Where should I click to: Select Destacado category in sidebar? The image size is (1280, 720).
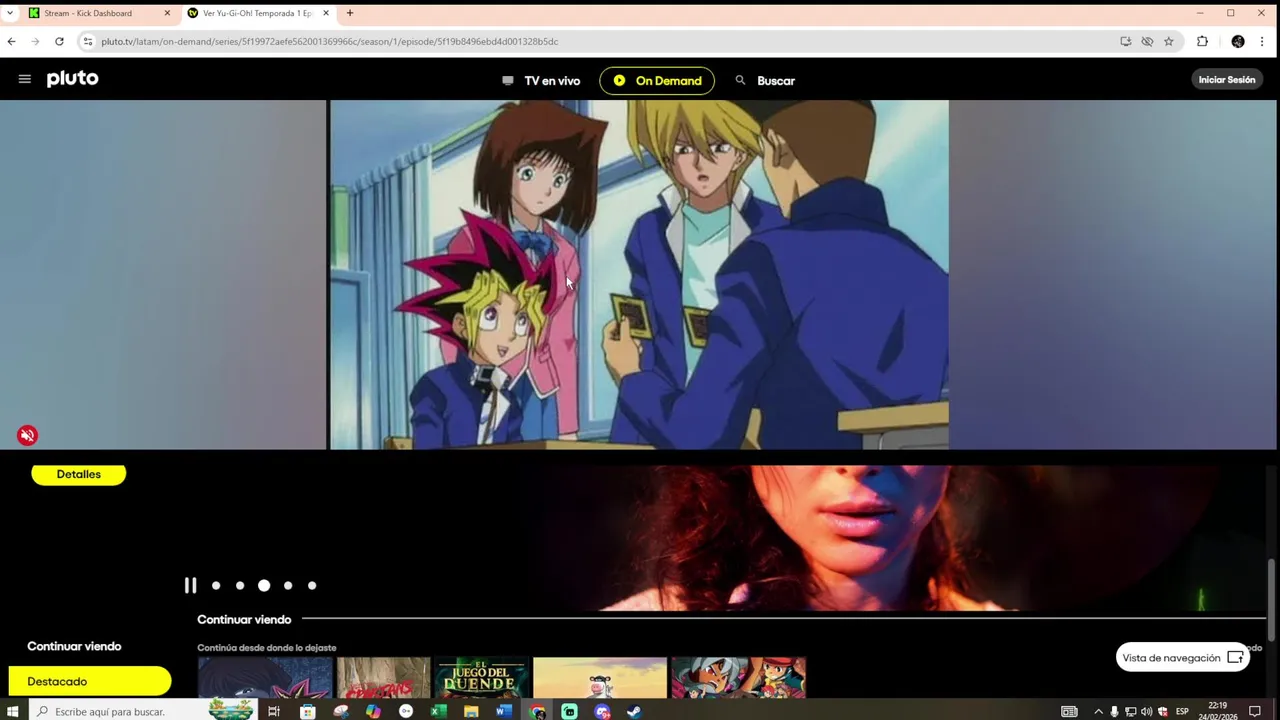[90, 681]
